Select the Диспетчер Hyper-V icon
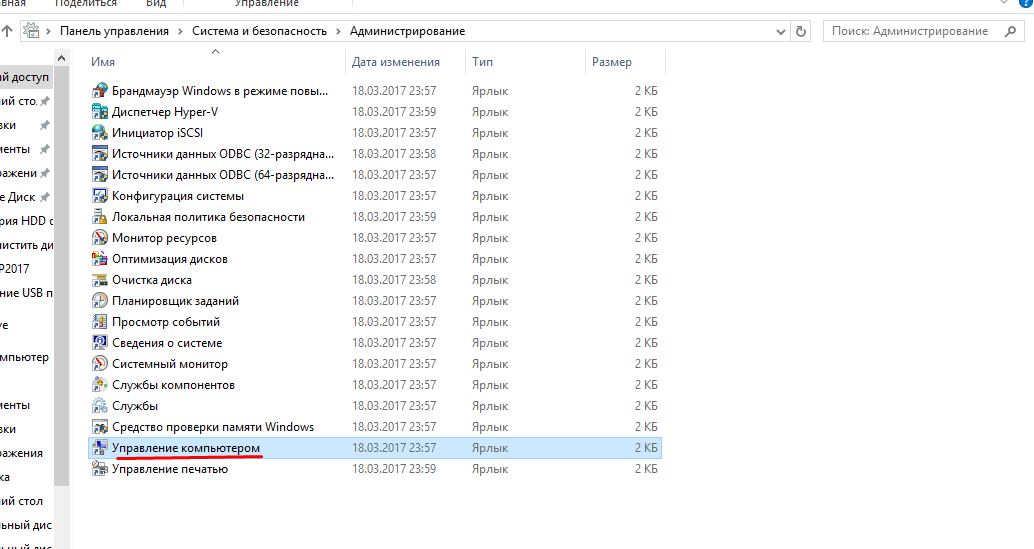This screenshot has height=549, width=1034. pyautogui.click(x=99, y=112)
